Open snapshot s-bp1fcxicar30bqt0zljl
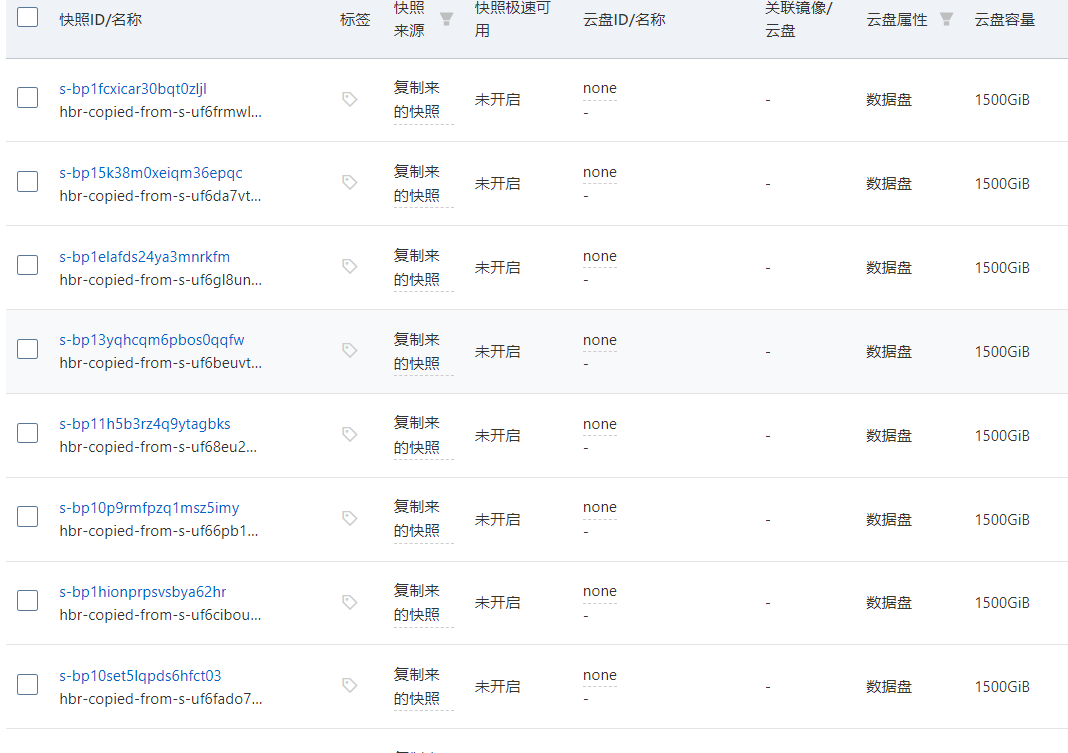Screen dimensions: 1068x753 pos(133,89)
